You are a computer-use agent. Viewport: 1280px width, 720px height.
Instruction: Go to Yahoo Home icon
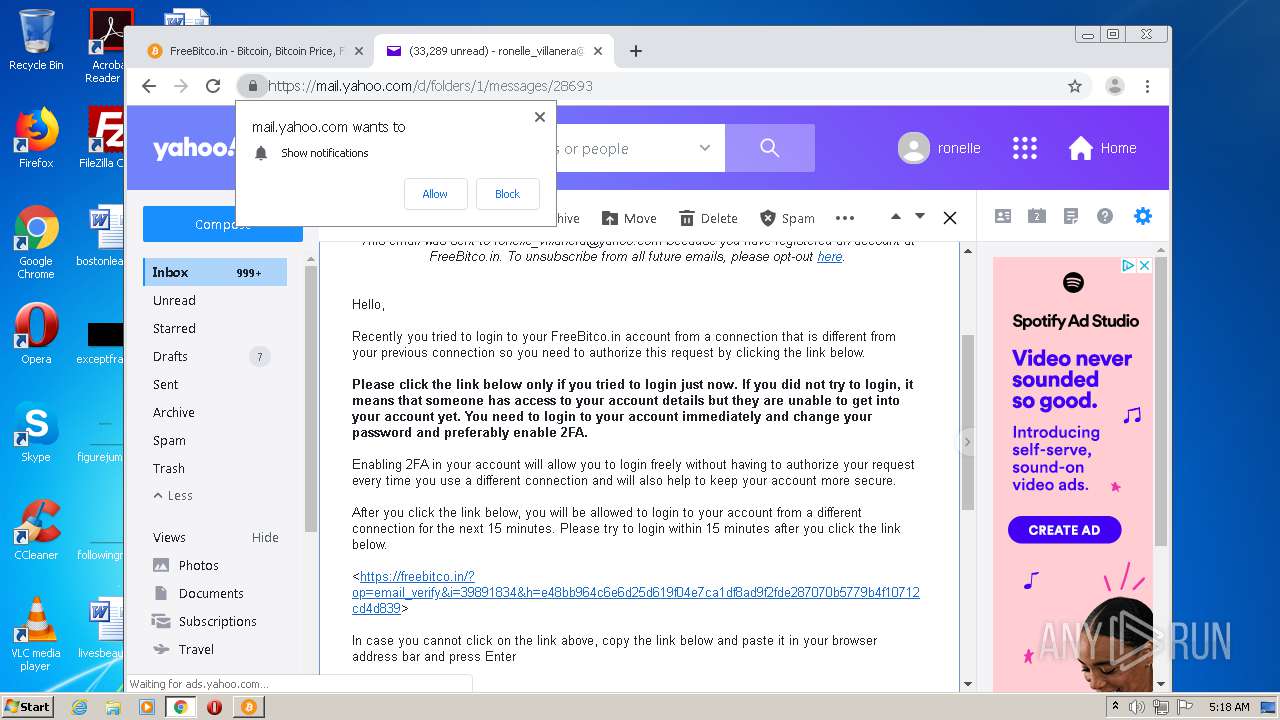1081,148
